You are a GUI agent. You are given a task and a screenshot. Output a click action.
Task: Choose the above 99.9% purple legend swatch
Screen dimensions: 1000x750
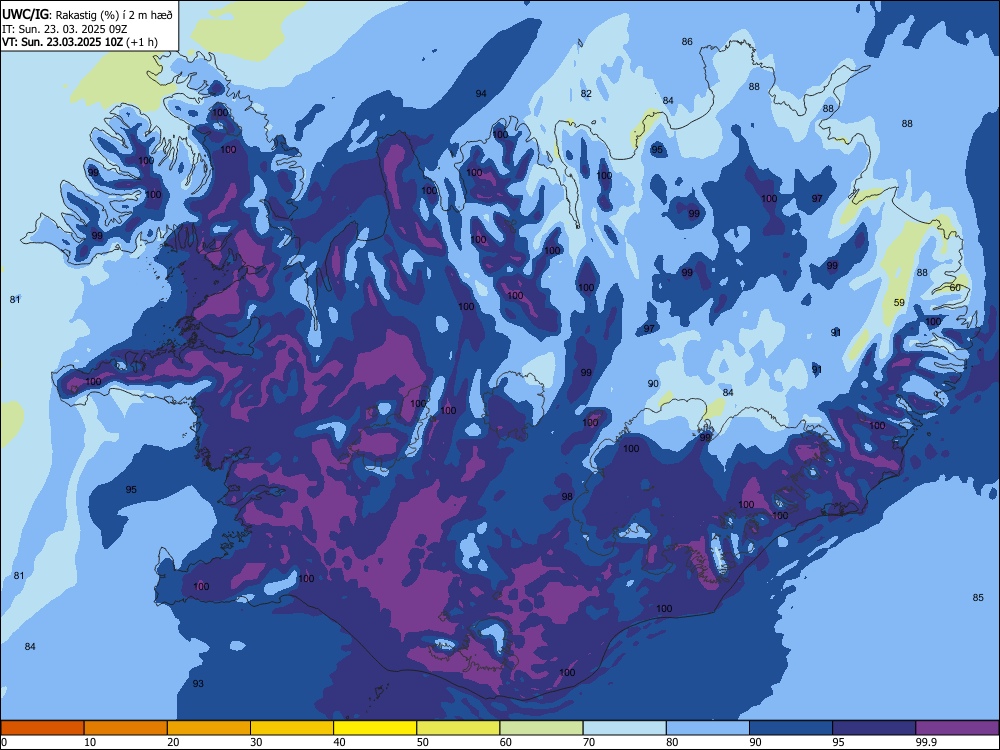957,728
